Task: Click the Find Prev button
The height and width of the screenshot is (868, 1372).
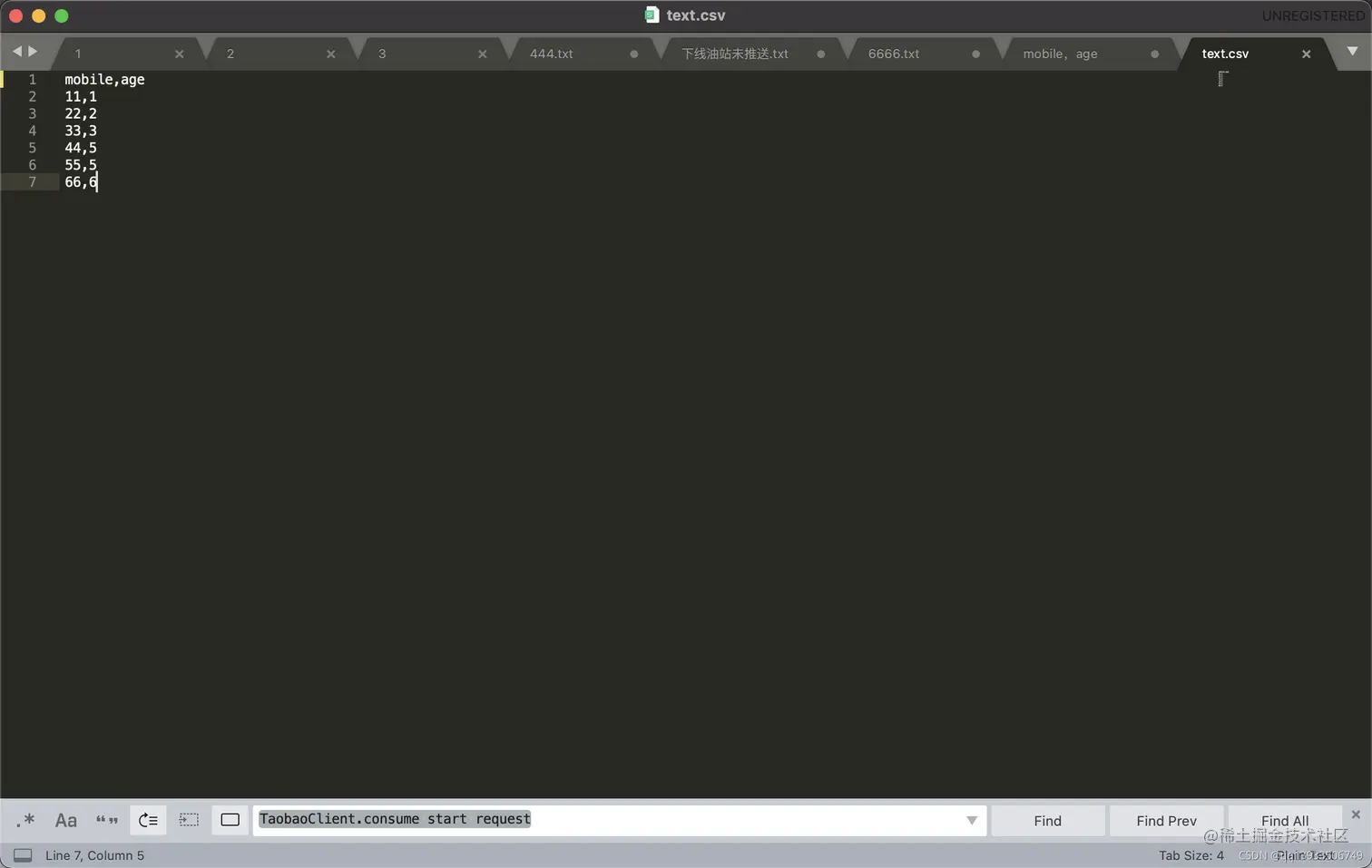Action: (1166, 821)
